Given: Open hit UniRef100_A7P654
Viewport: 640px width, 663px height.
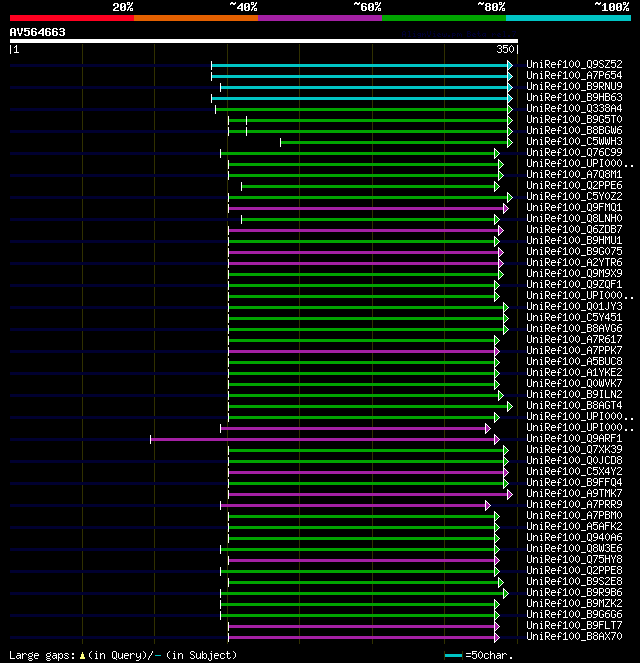Looking at the screenshot, I should pyautogui.click(x=574, y=75).
